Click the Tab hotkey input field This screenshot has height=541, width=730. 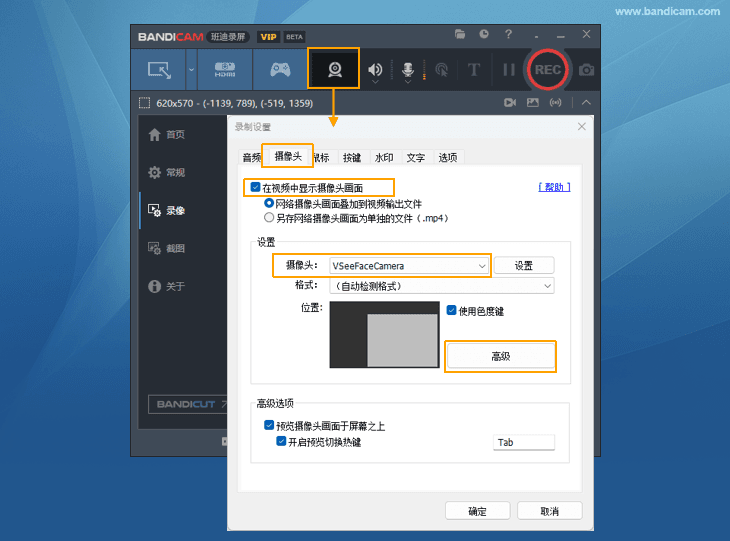[524, 442]
